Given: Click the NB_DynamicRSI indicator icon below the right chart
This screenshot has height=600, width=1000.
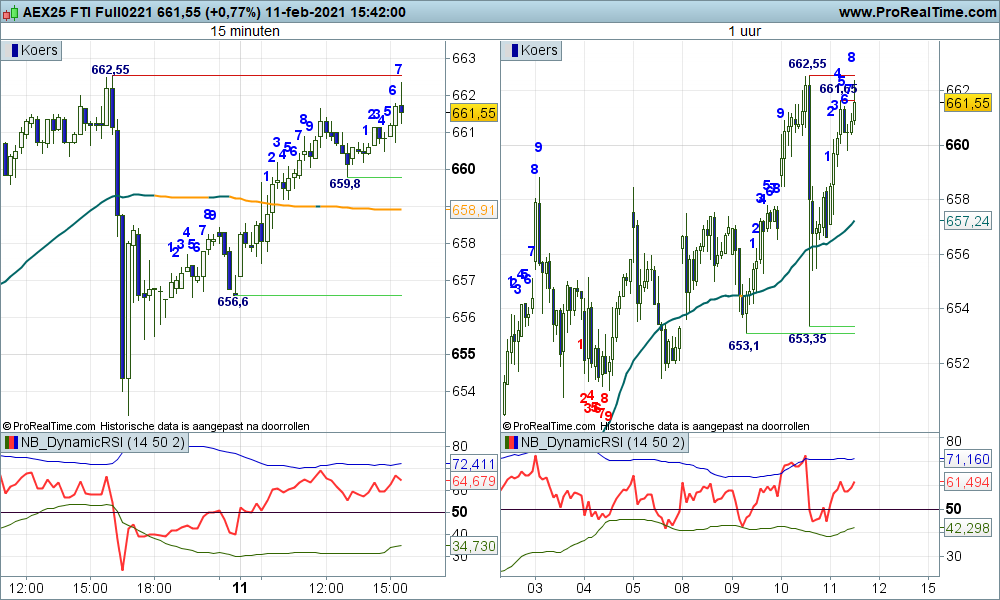Looking at the screenshot, I should pyautogui.click(x=512, y=441).
